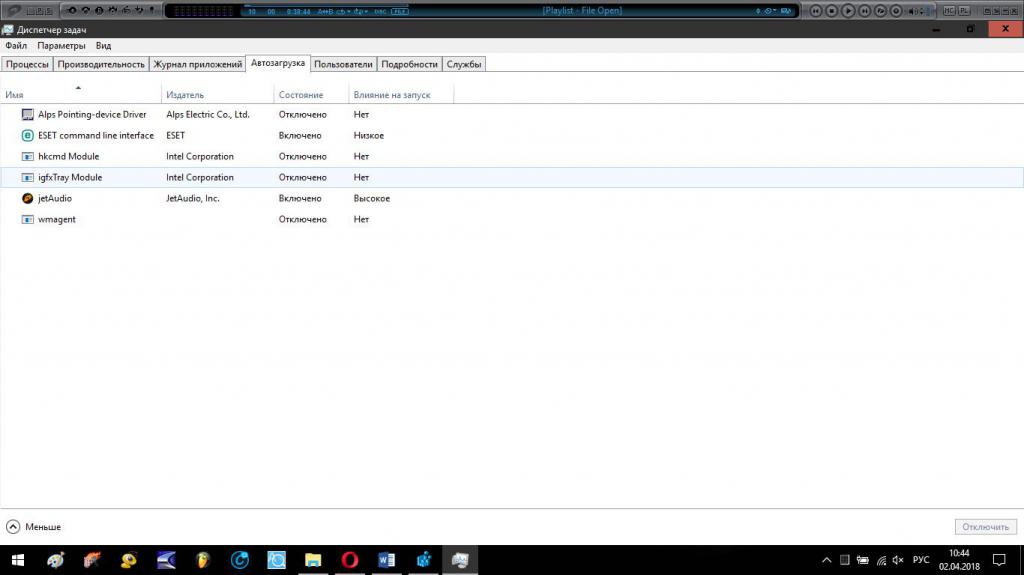Switch to the Процессы tab
Screen dimensions: 1024x575
[27, 64]
